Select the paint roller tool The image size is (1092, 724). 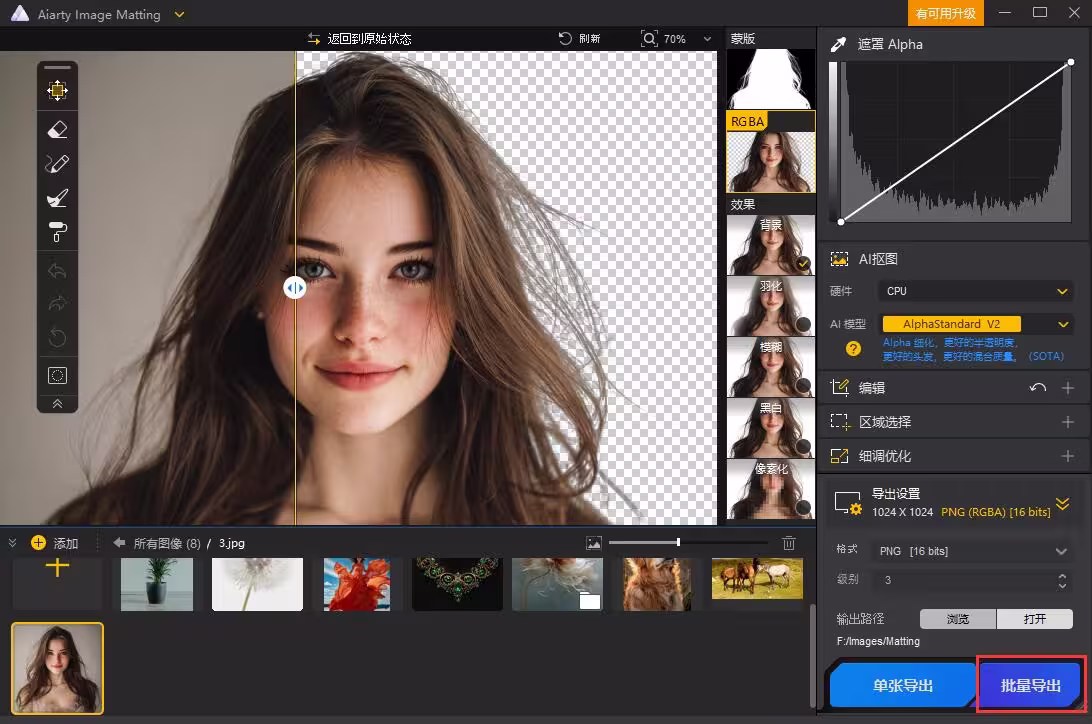57,233
